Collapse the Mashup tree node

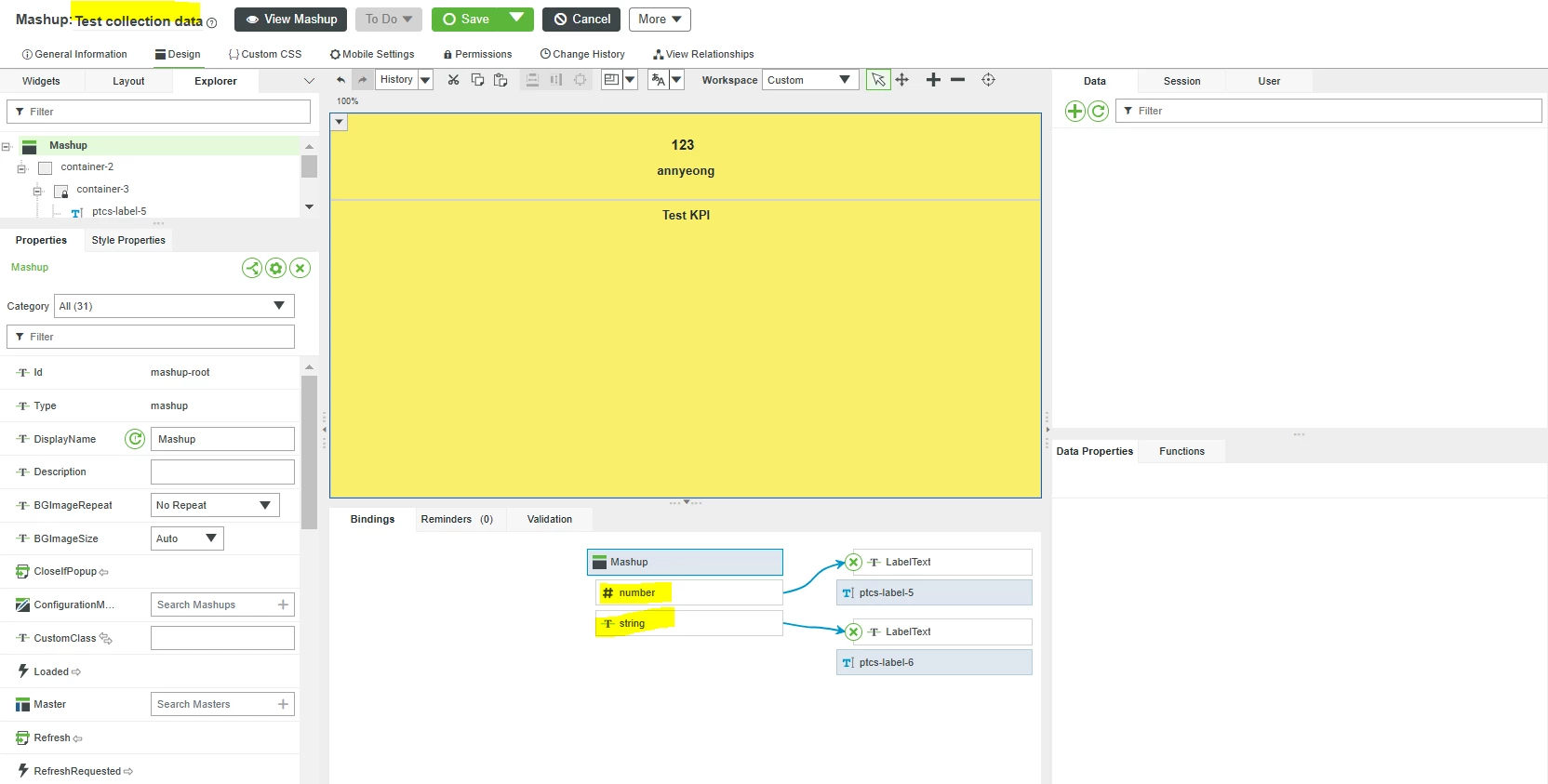[6, 147]
